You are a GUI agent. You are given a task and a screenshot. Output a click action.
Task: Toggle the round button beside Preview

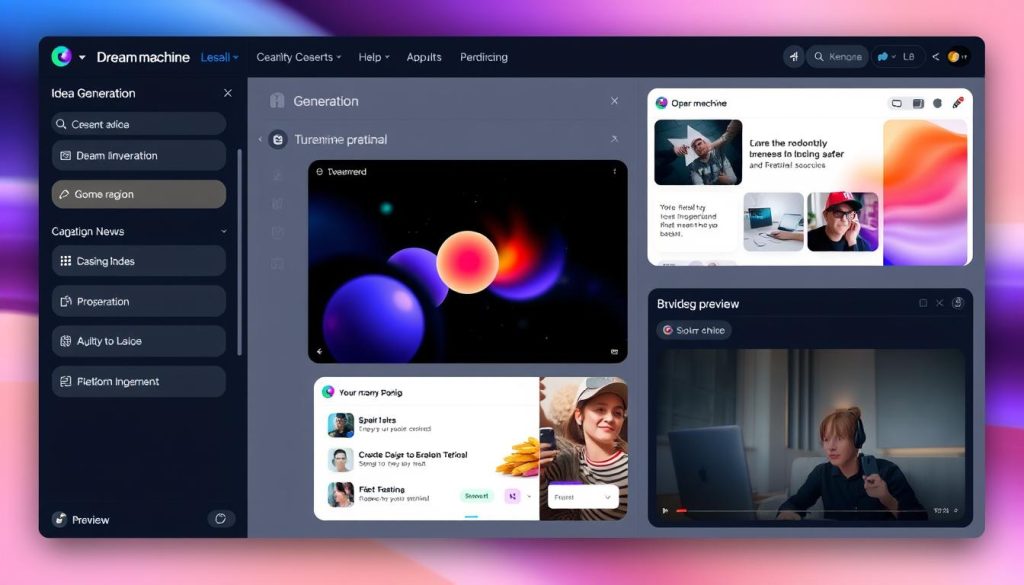[x=220, y=519]
